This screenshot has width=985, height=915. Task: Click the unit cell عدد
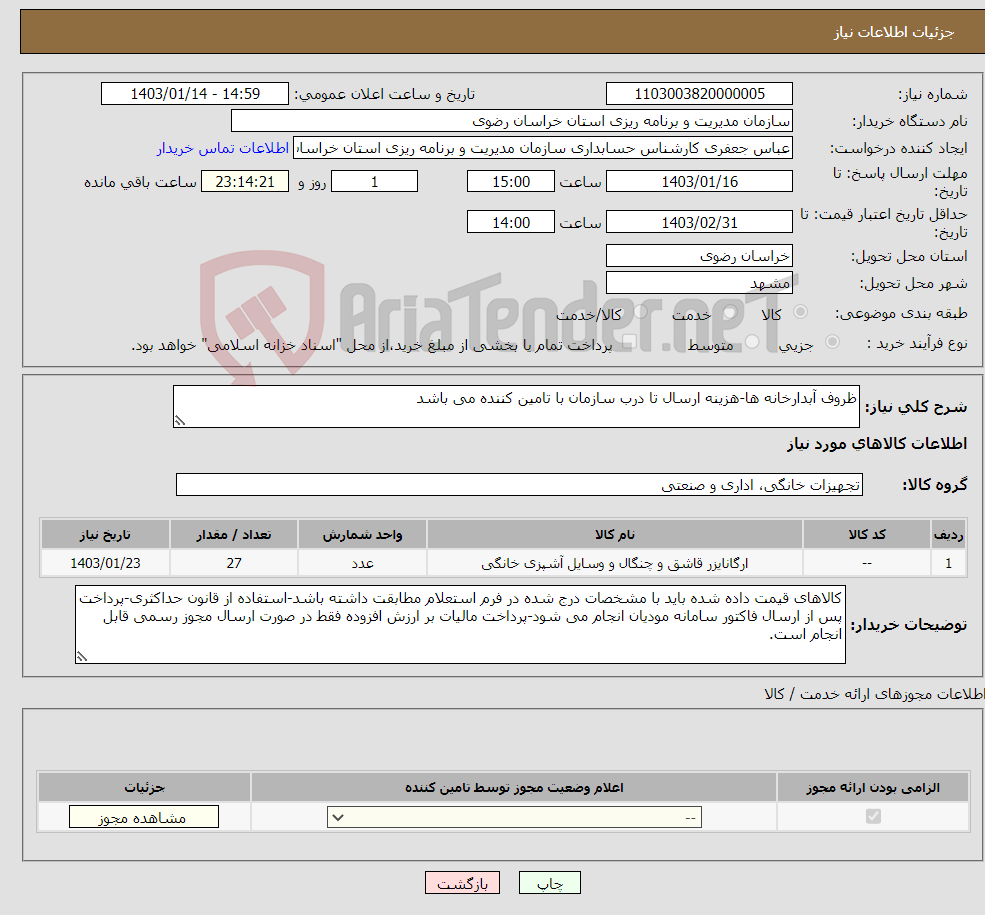tap(362, 563)
